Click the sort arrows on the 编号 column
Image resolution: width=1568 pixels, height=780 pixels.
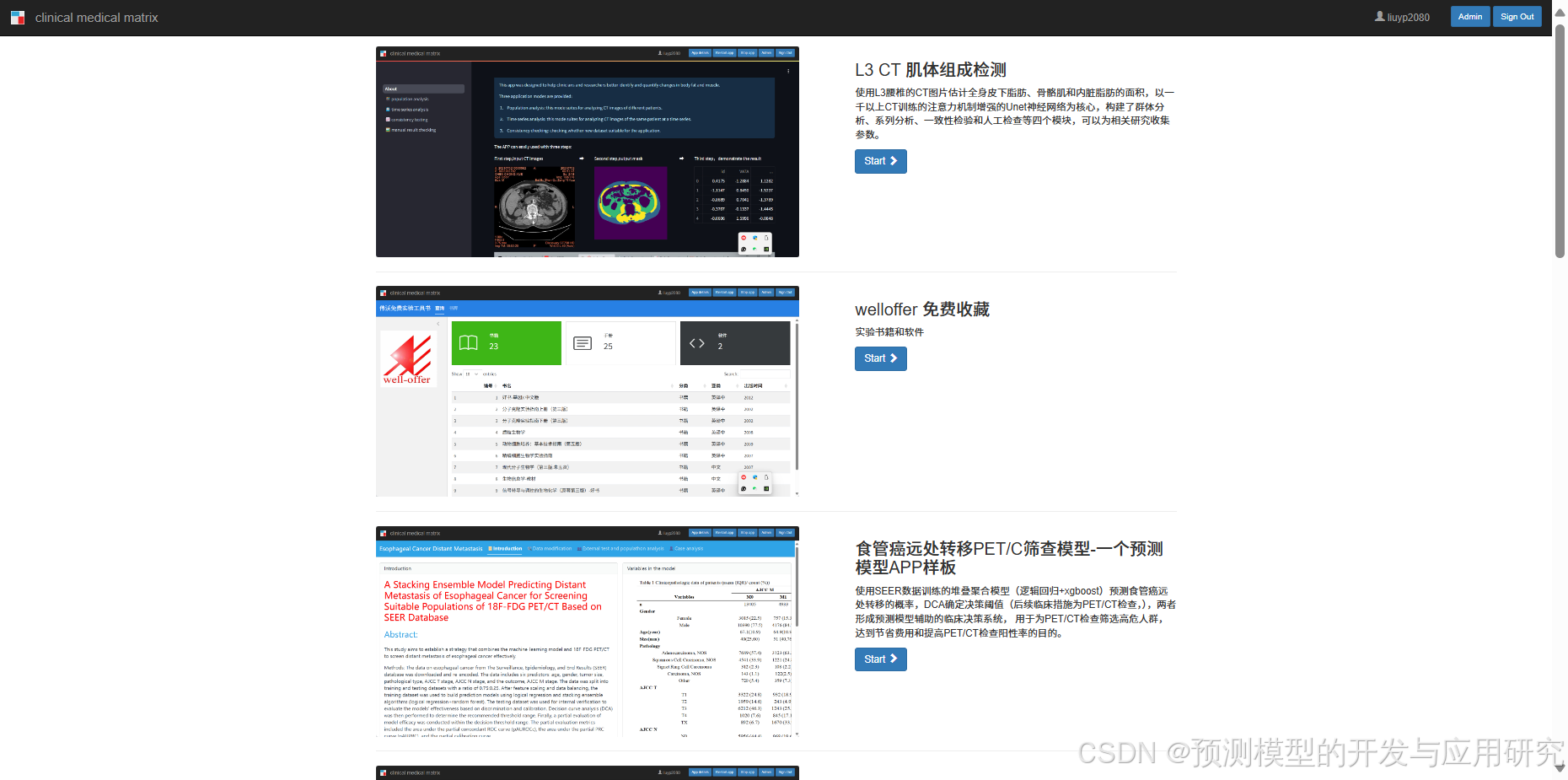point(497,385)
